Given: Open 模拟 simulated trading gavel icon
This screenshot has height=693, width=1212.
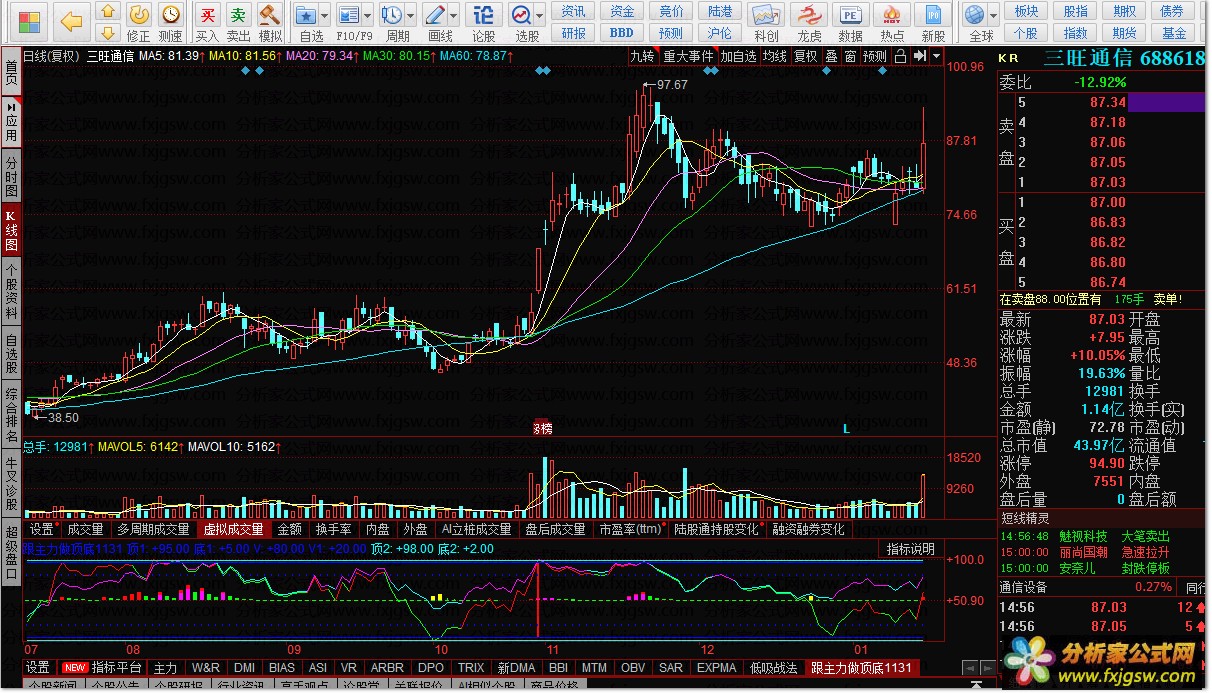Looking at the screenshot, I should (270, 14).
